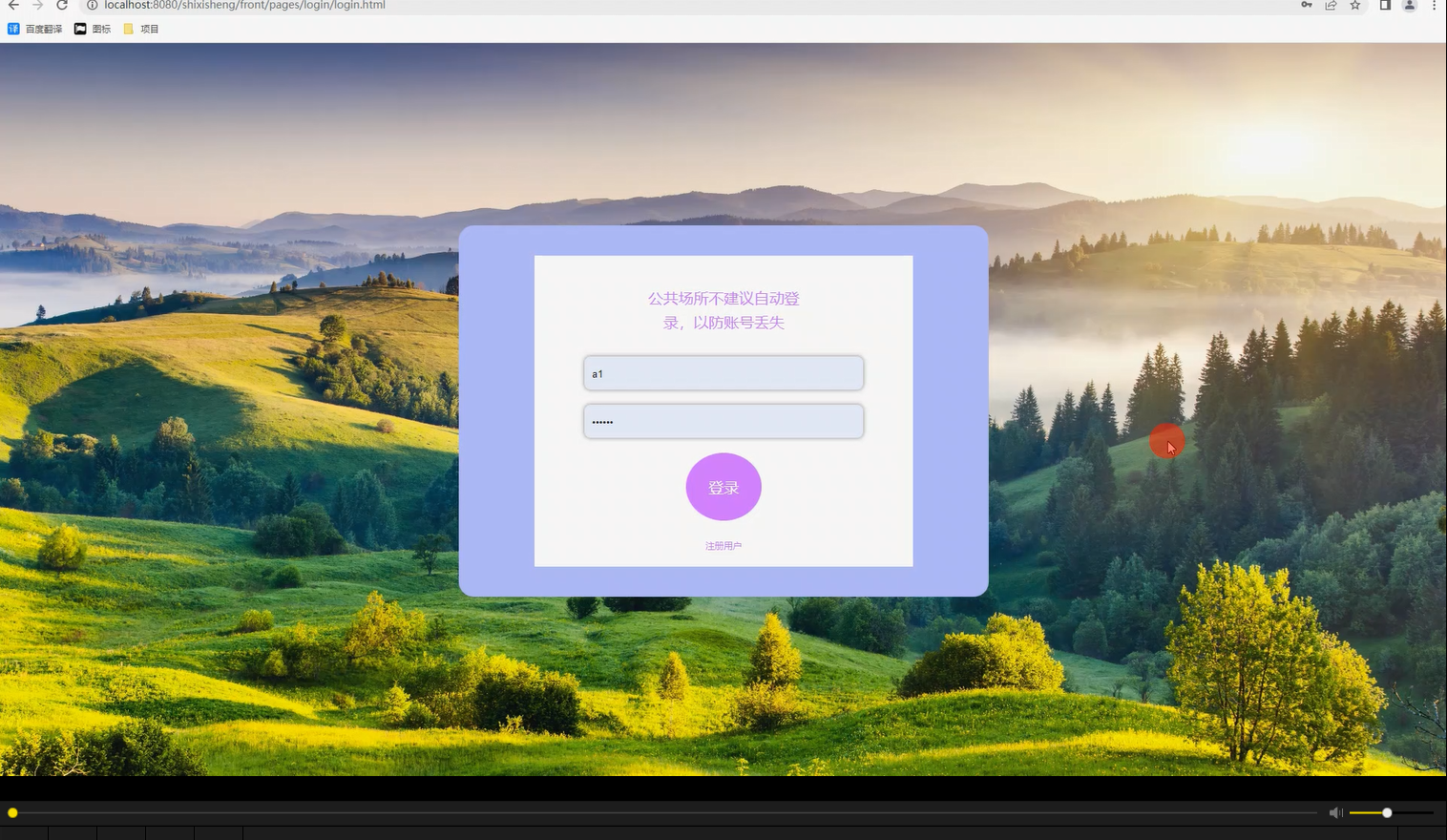Click the video progress bar
This screenshot has height=840, width=1447.
(664, 812)
